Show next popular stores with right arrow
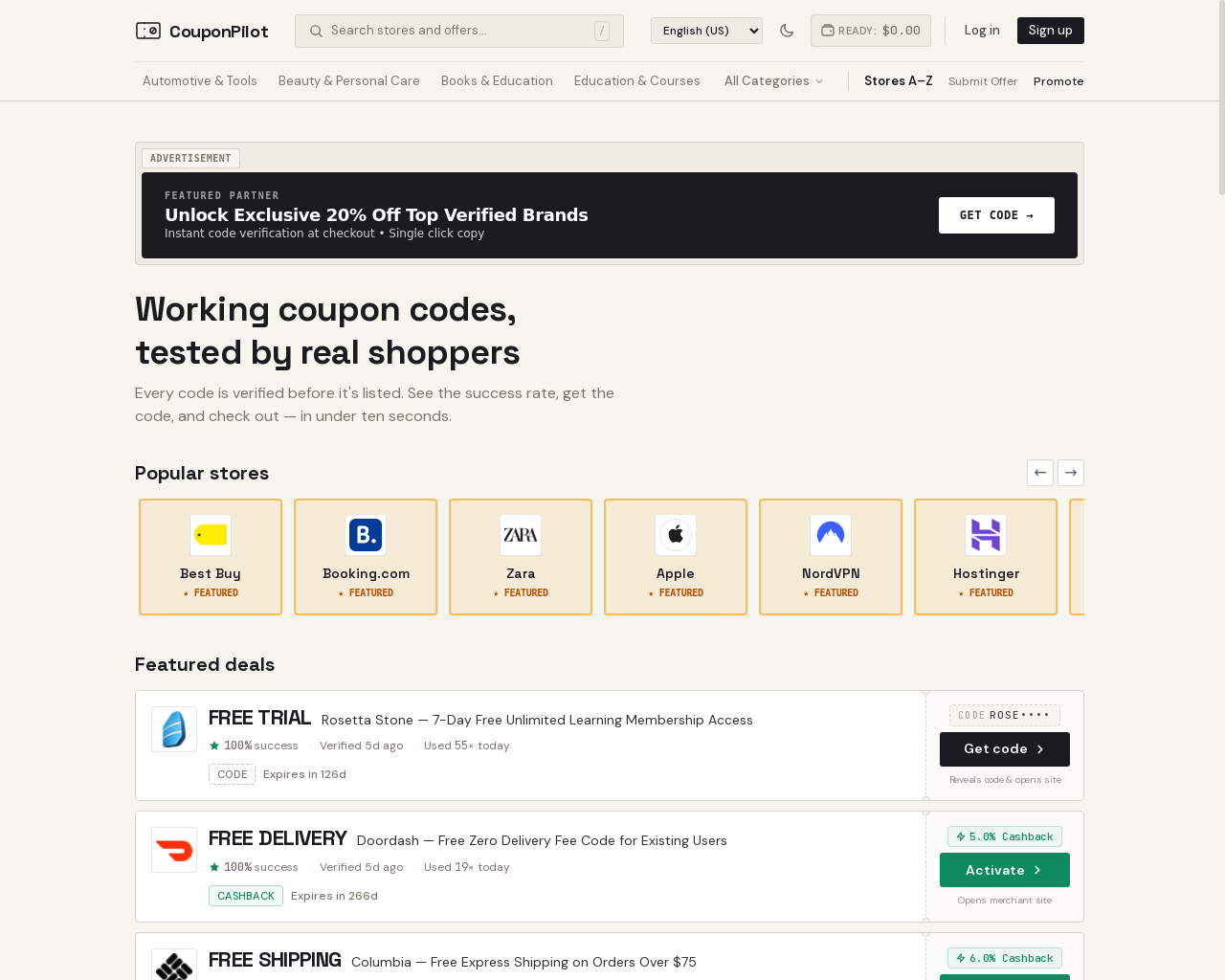This screenshot has height=980, width=1225. pos(1071,473)
